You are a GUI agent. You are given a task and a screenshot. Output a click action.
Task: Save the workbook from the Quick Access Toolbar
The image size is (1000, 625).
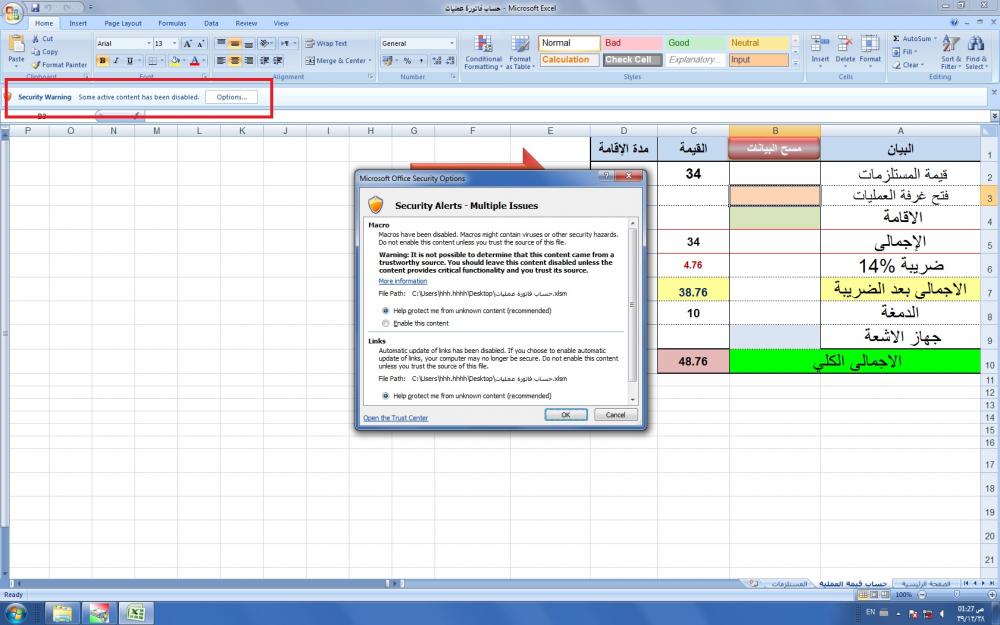34,8
